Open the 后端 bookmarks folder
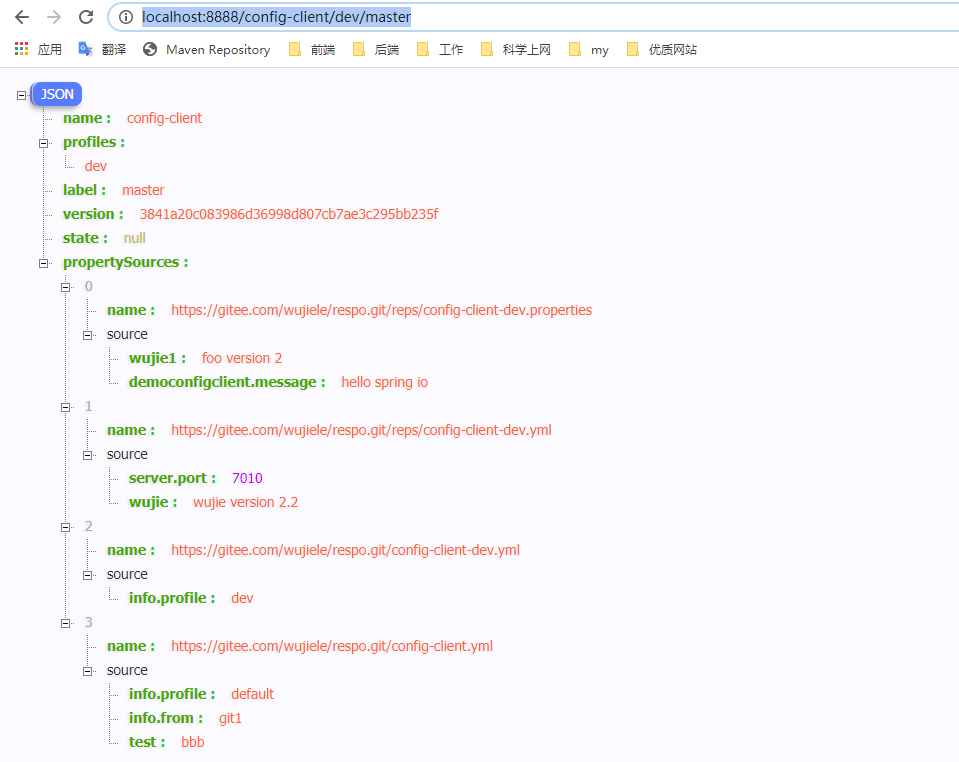Viewport: 959px width, 762px height. pyautogui.click(x=376, y=50)
